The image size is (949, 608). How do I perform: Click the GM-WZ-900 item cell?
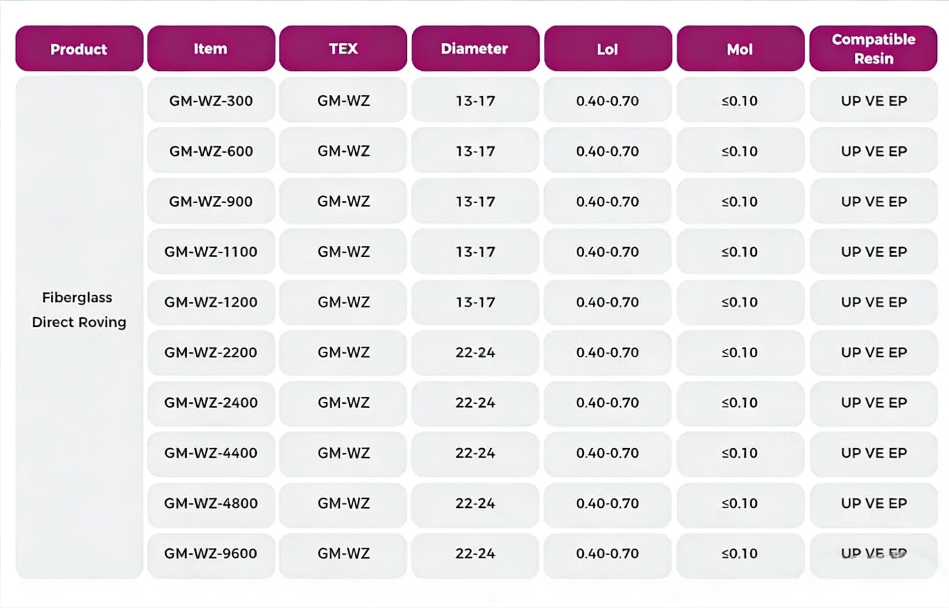211,201
